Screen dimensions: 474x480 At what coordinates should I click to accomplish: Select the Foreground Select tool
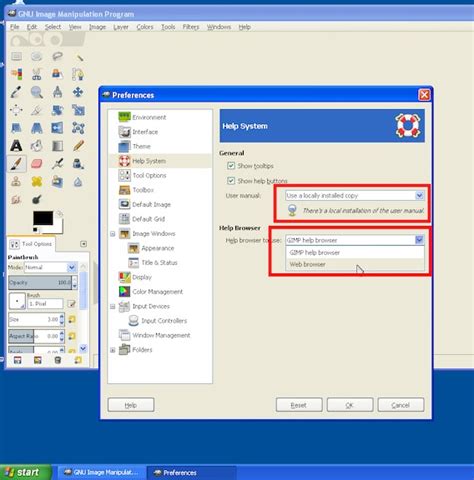(x=57, y=74)
